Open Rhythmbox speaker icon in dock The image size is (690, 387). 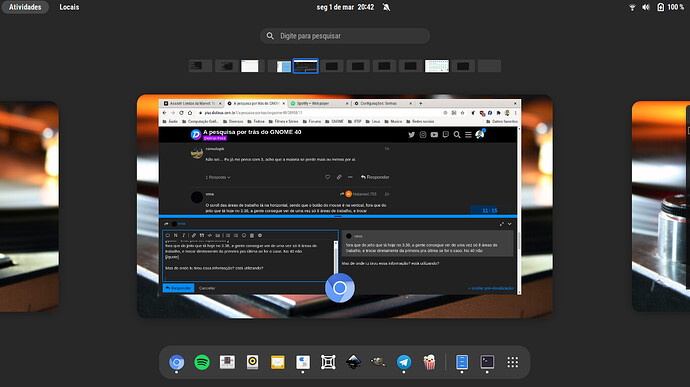pos(253,362)
